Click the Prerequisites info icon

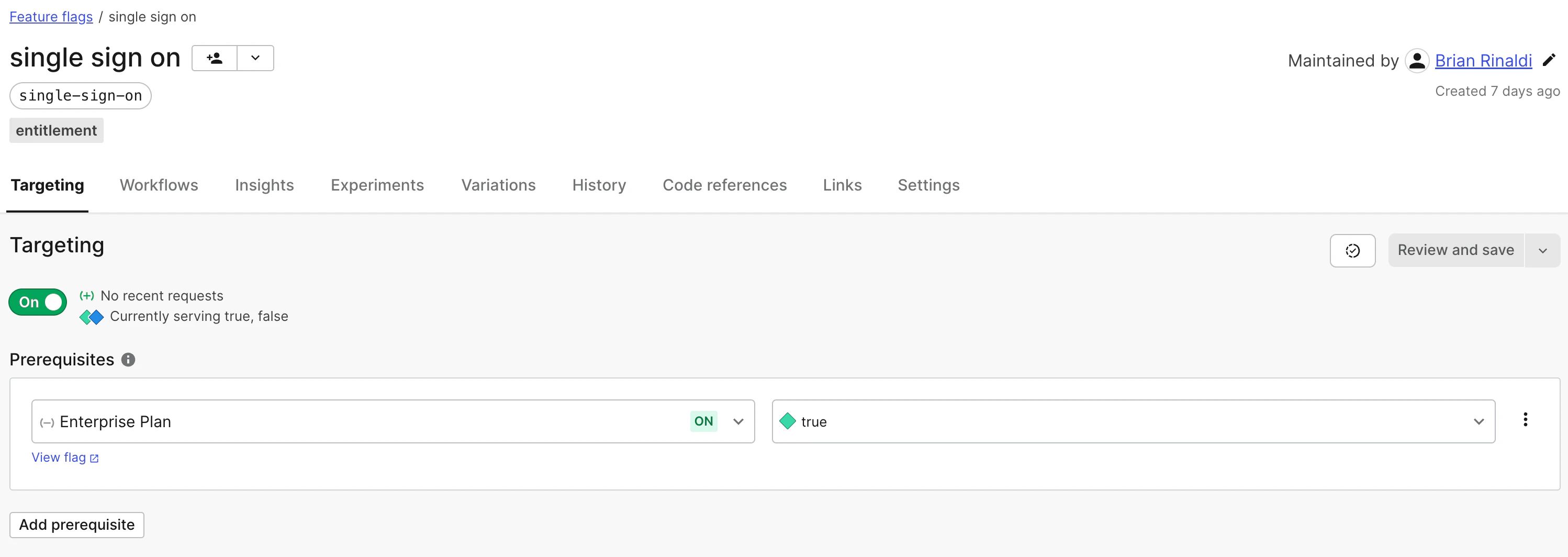pos(128,359)
